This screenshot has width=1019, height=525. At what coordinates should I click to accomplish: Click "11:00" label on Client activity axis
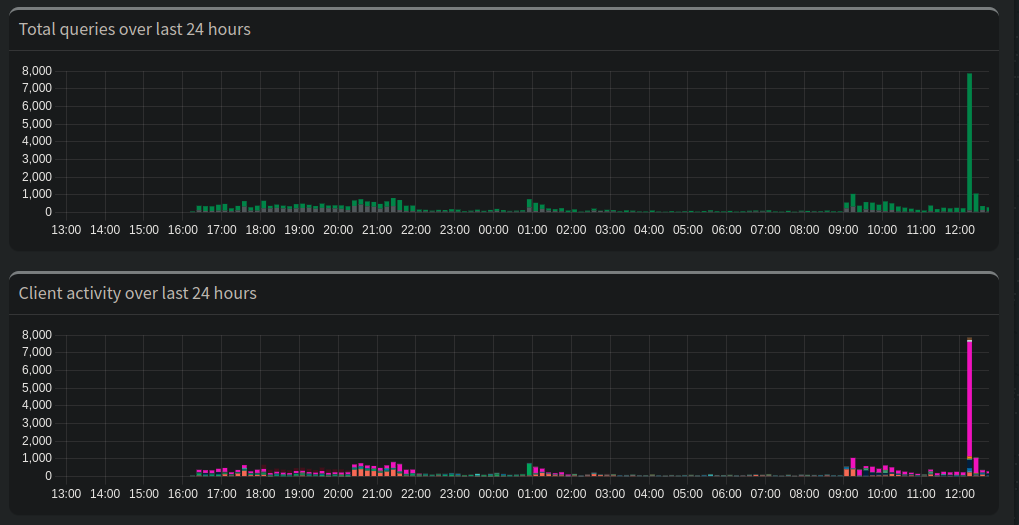point(921,494)
